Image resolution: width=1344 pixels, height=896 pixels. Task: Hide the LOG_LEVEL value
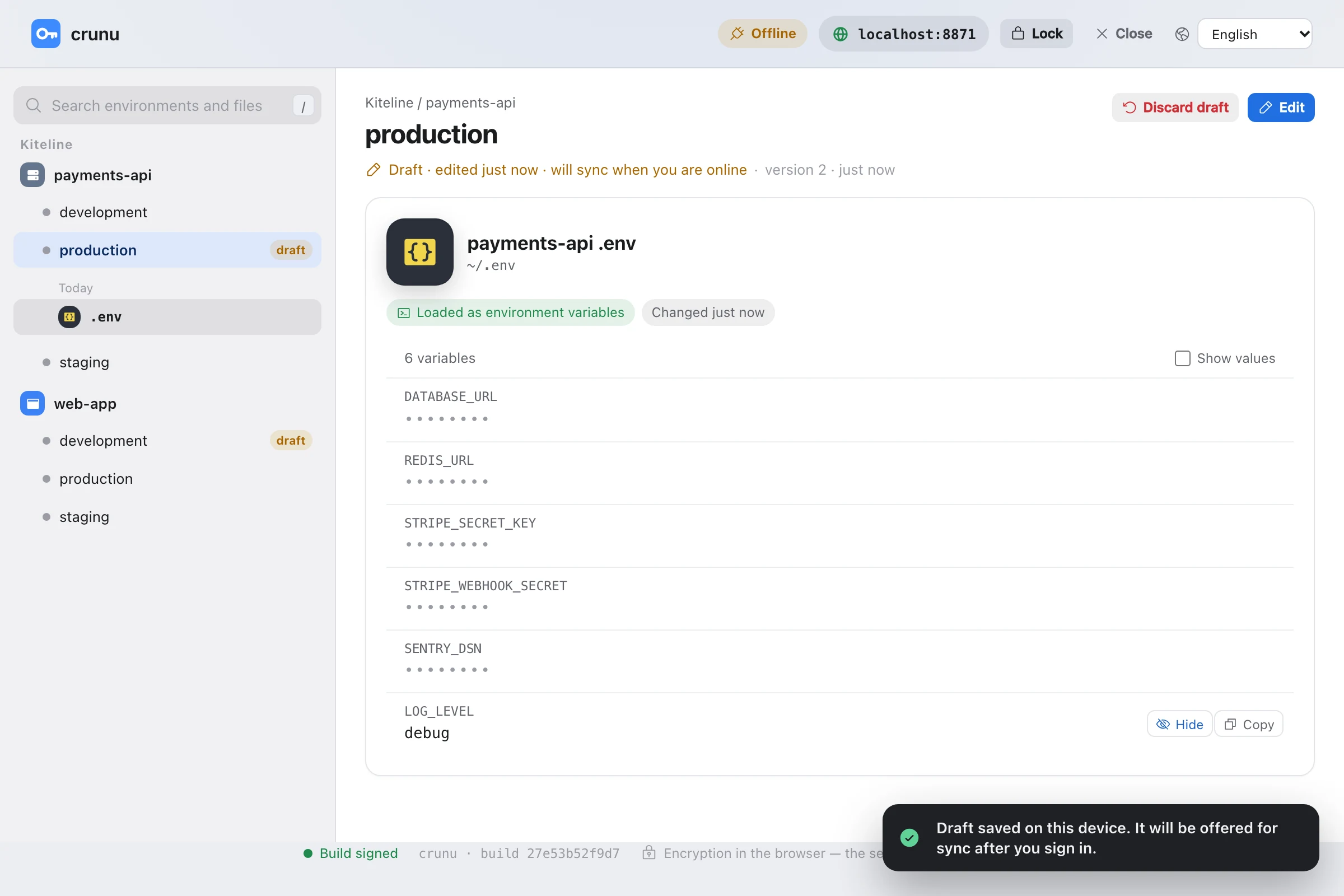coord(1180,725)
